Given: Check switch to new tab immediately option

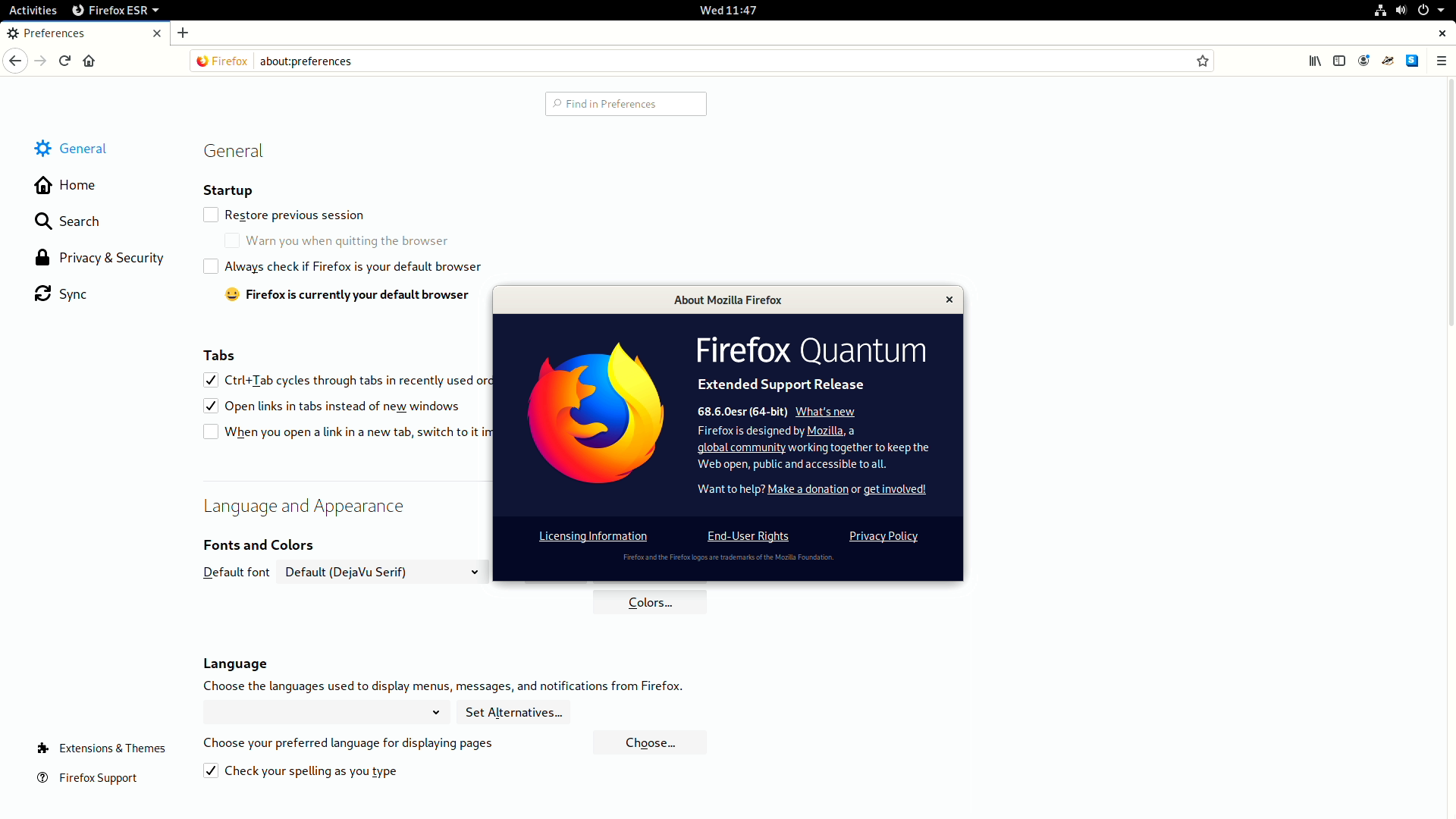Looking at the screenshot, I should (x=211, y=432).
